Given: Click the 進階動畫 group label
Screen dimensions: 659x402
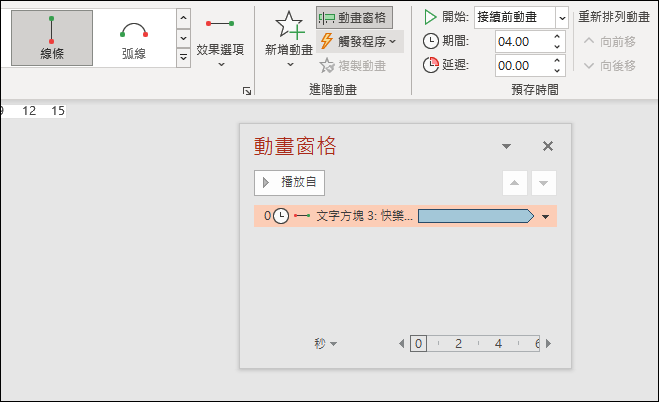Looking at the screenshot, I should click(x=333, y=89).
